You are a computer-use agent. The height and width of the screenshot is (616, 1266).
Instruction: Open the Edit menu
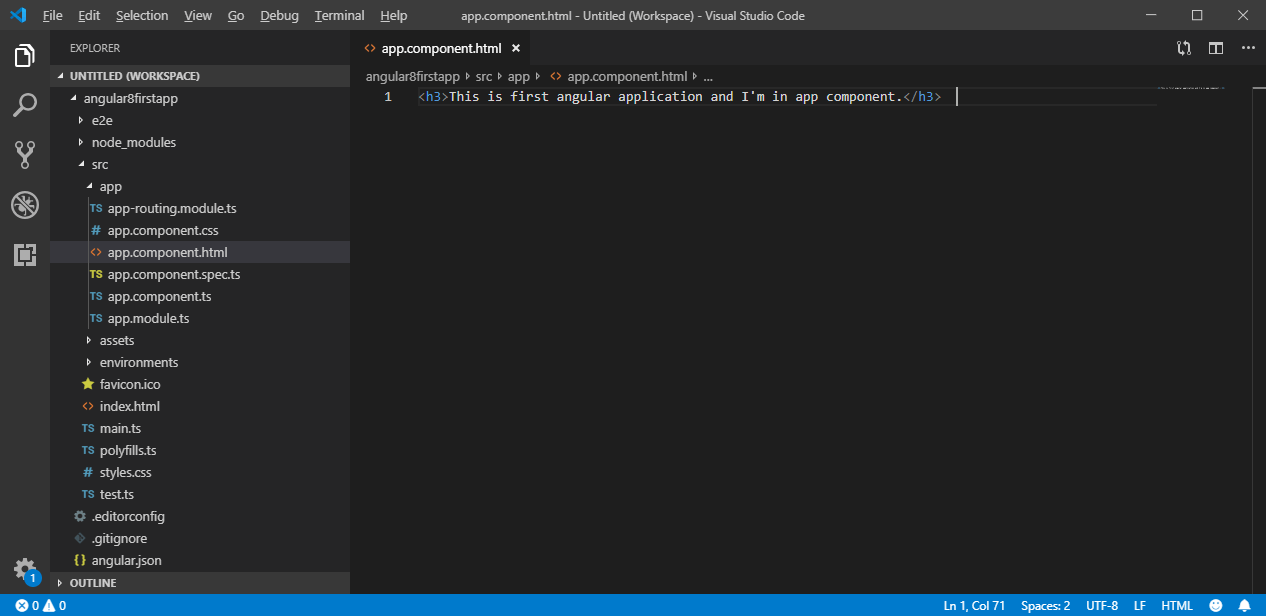tap(89, 15)
